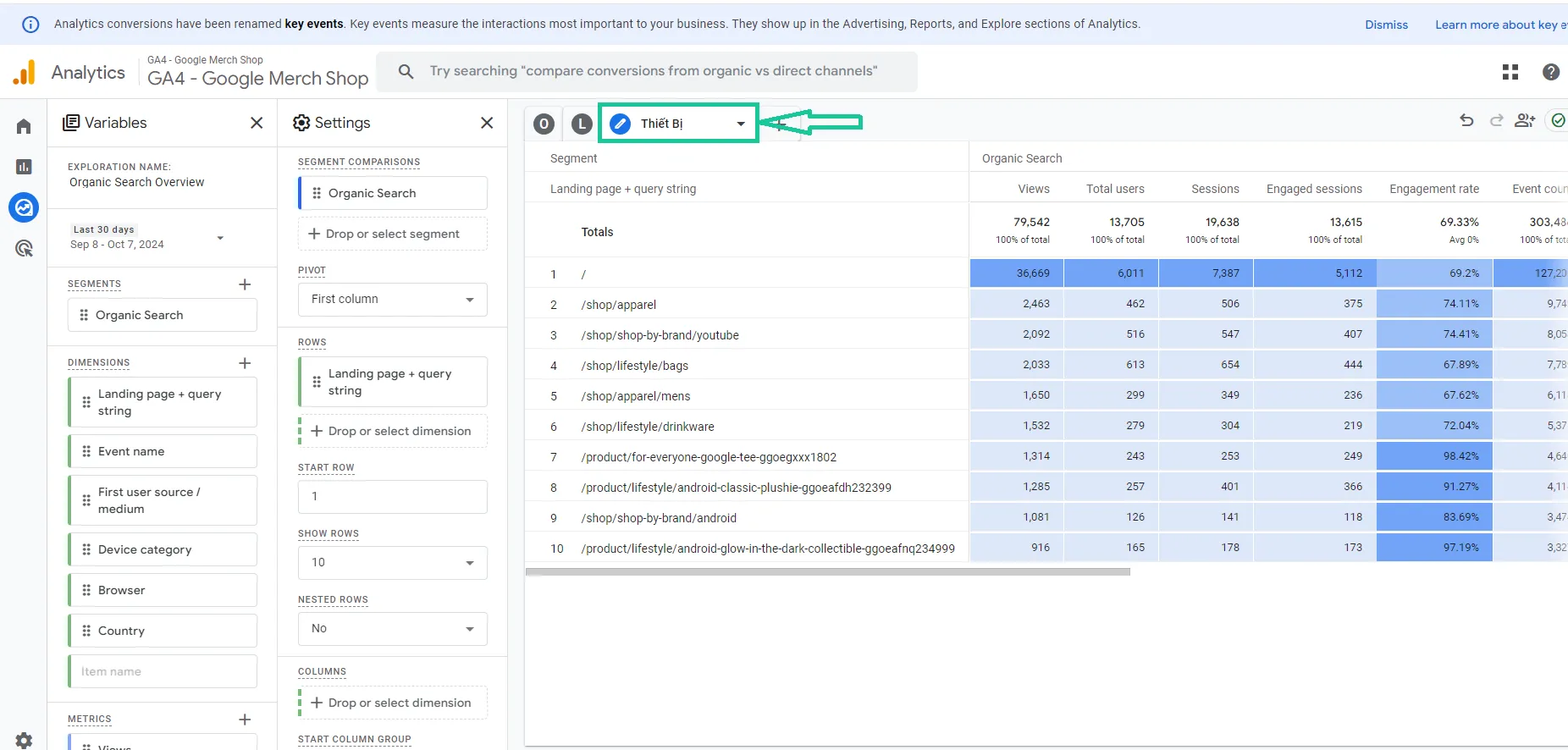
Task: Dismiss the key events notification
Action: point(1386,25)
